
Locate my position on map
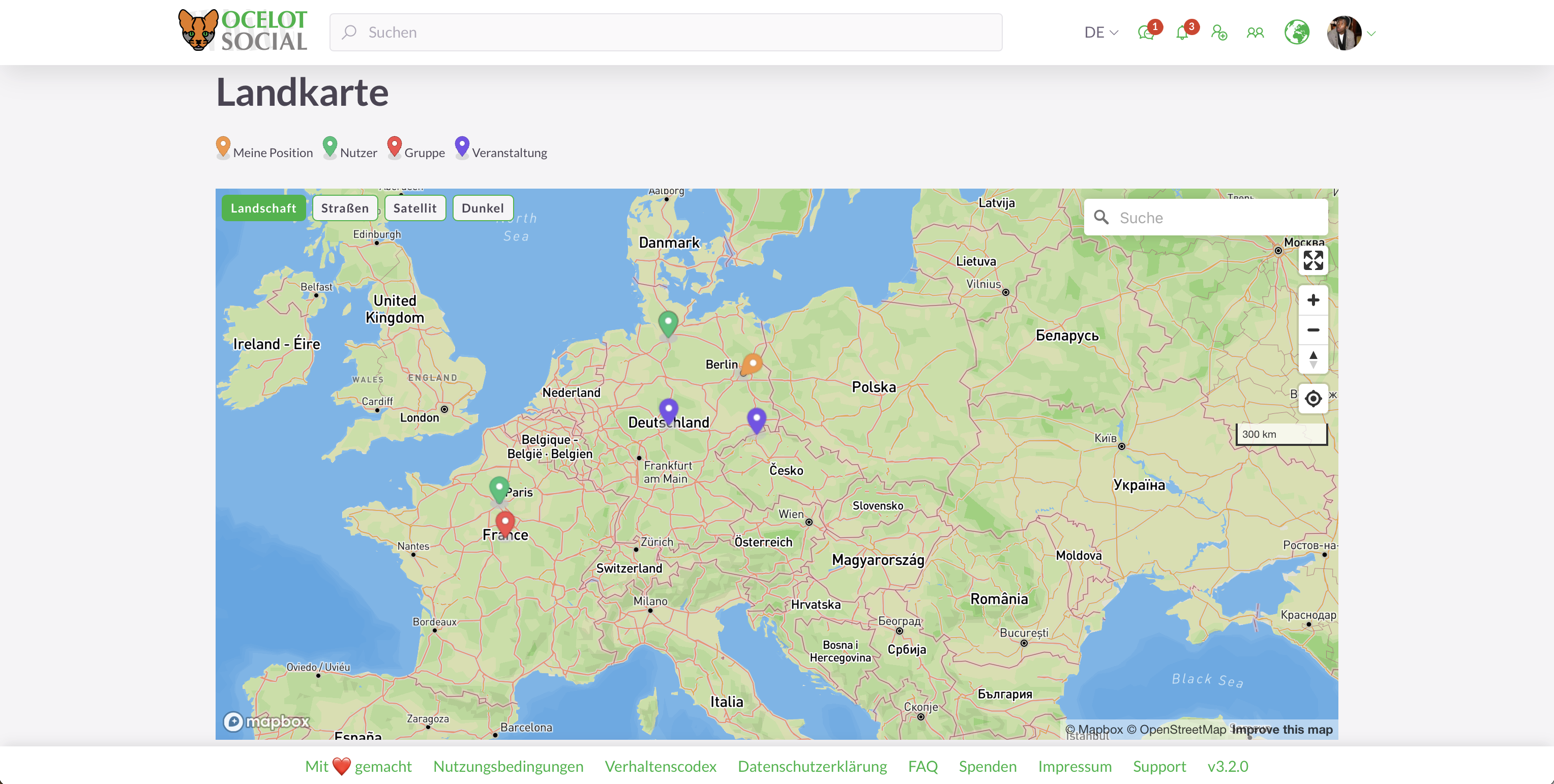(1312, 399)
